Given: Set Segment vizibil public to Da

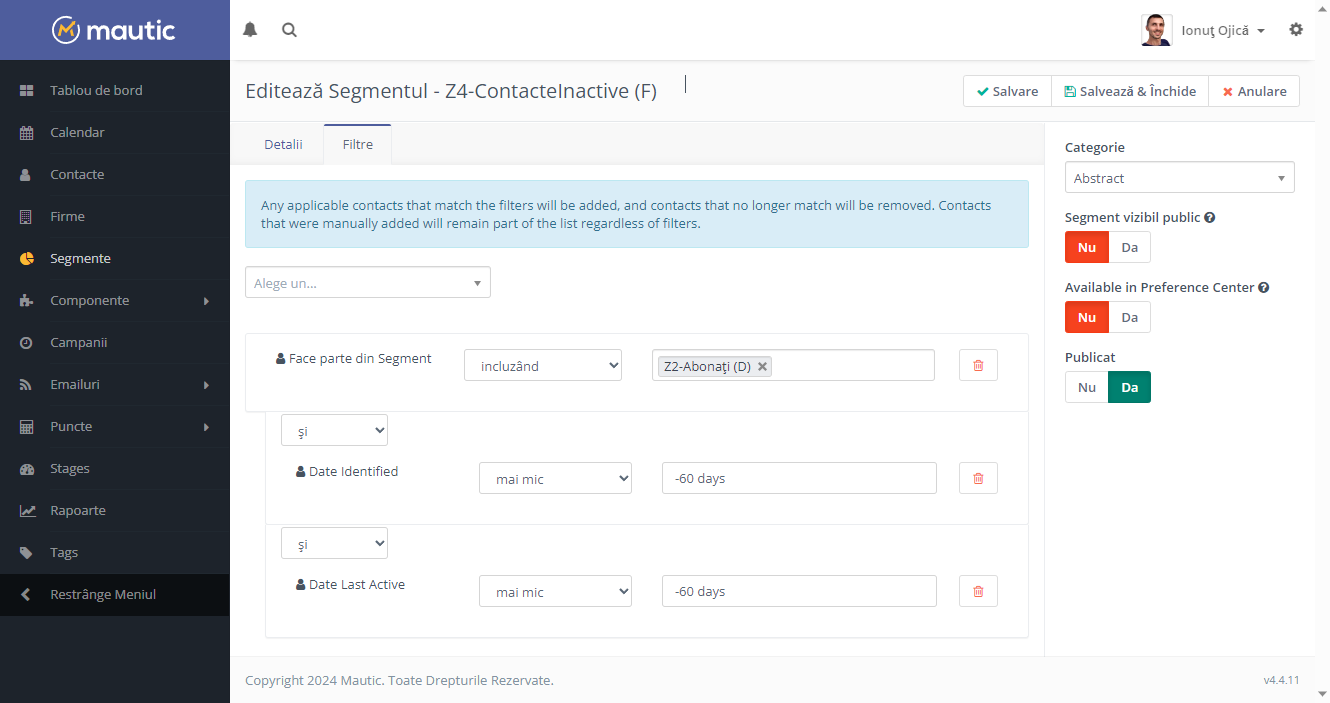Looking at the screenshot, I should click(1129, 247).
